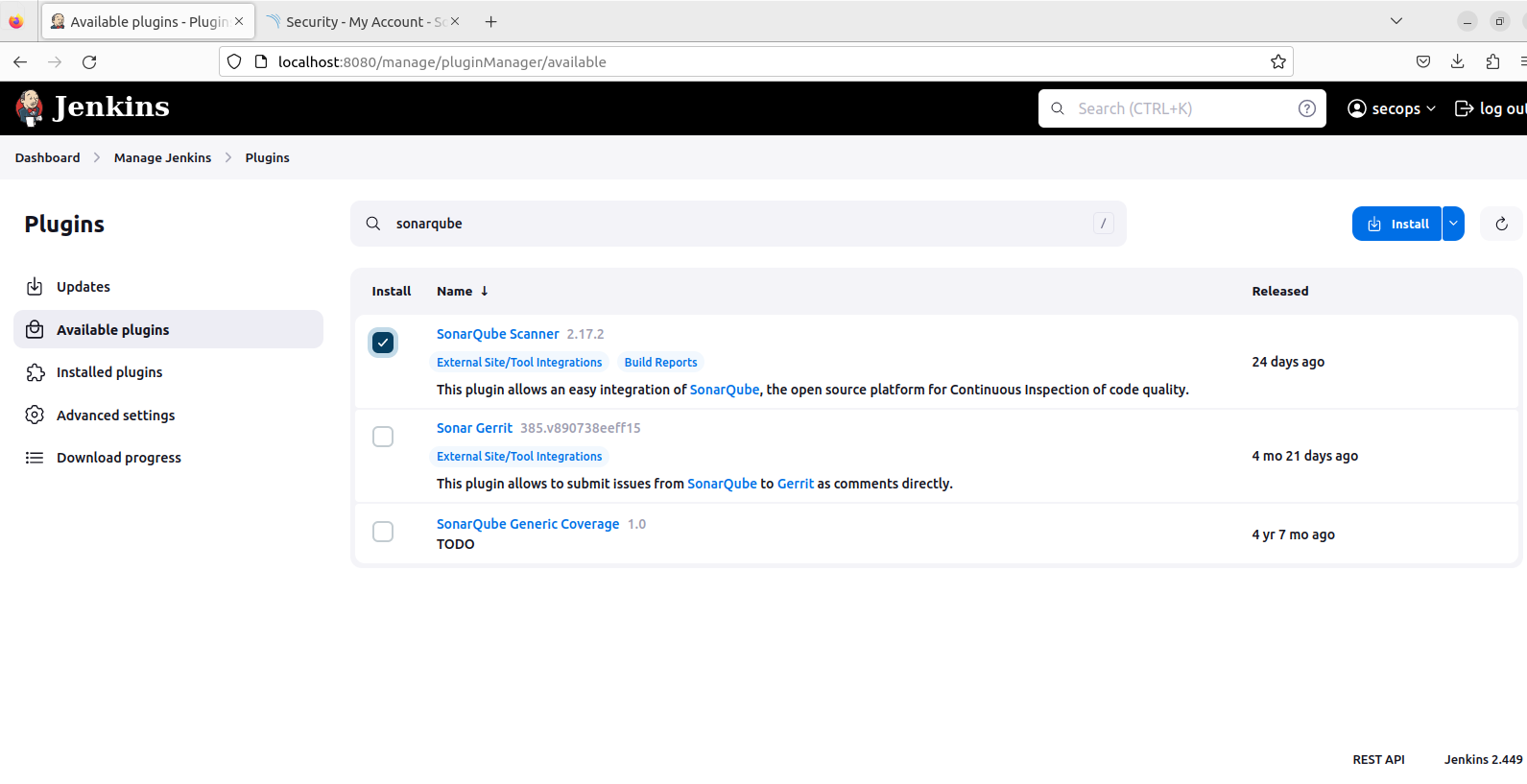The height and width of the screenshot is (784, 1527).
Task: Focus the Jenkins Search (CTRL+K) box
Action: coord(1181,108)
